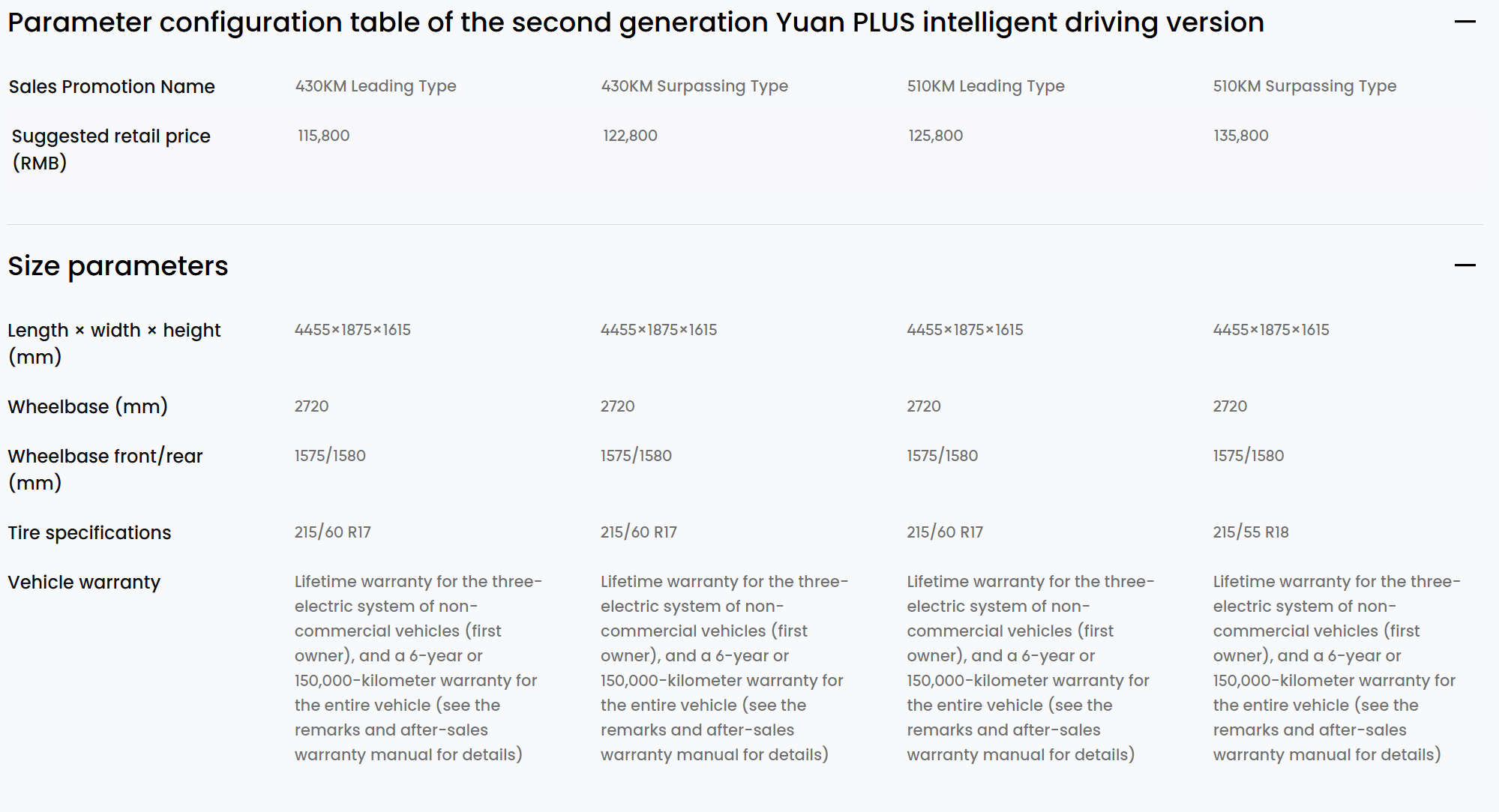Select the 430KM Leading Type column header
Viewport: 1499px width, 812px height.
[x=376, y=86]
